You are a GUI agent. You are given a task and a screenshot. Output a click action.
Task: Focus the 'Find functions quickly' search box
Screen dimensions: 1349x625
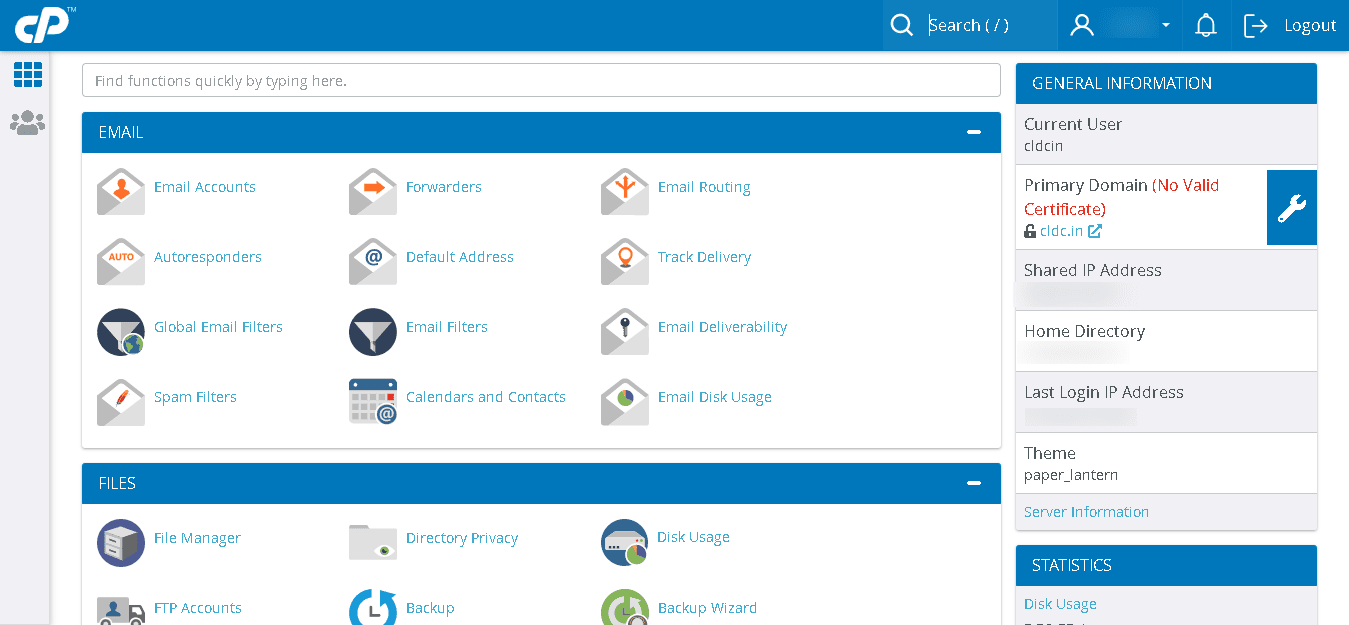coord(541,81)
